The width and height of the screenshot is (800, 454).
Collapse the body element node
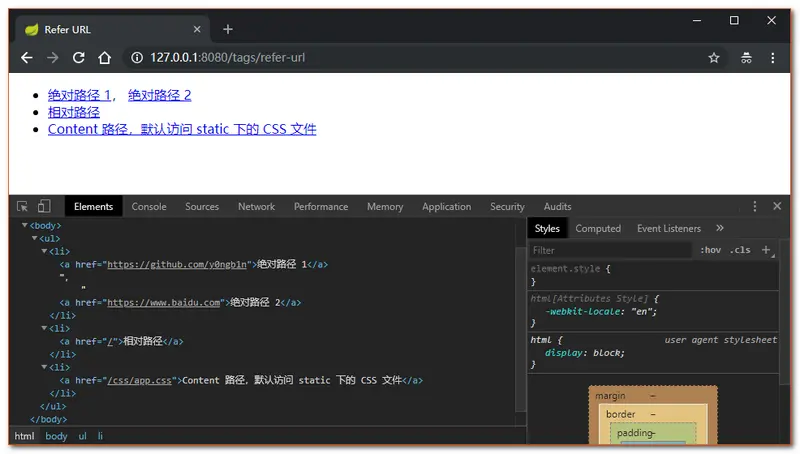pos(26,226)
